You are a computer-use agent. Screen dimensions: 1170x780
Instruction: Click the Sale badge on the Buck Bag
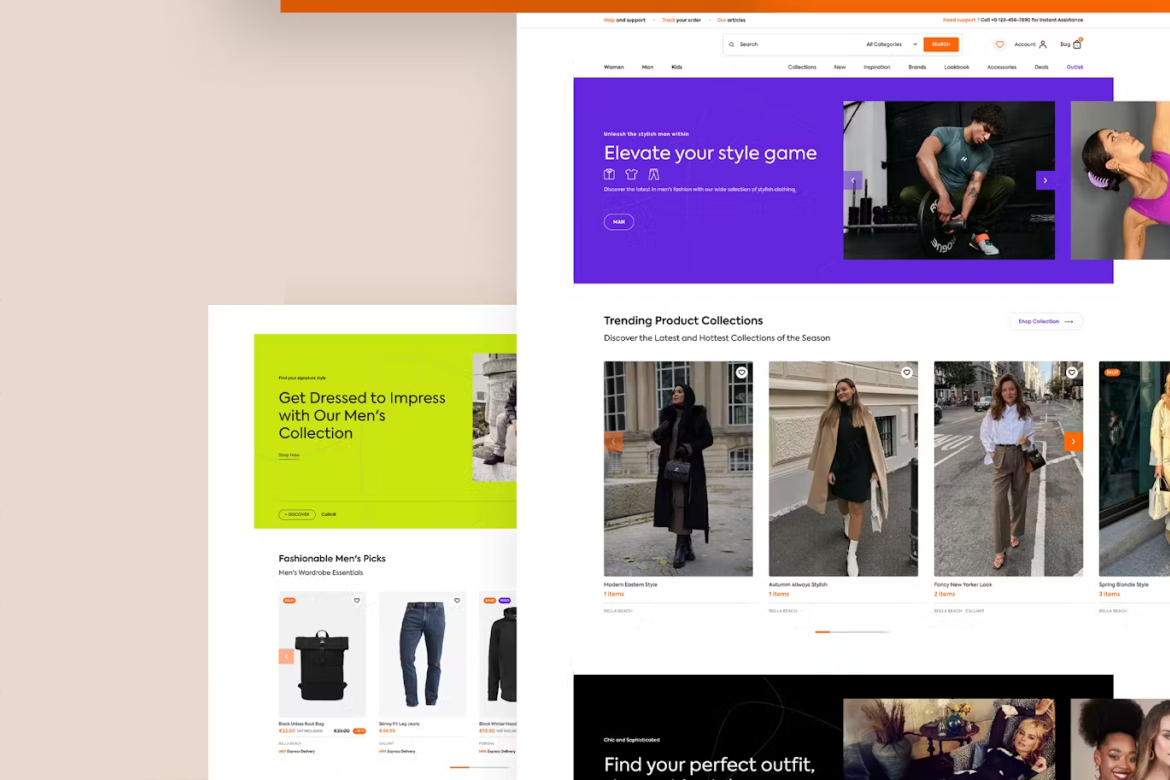click(x=289, y=601)
